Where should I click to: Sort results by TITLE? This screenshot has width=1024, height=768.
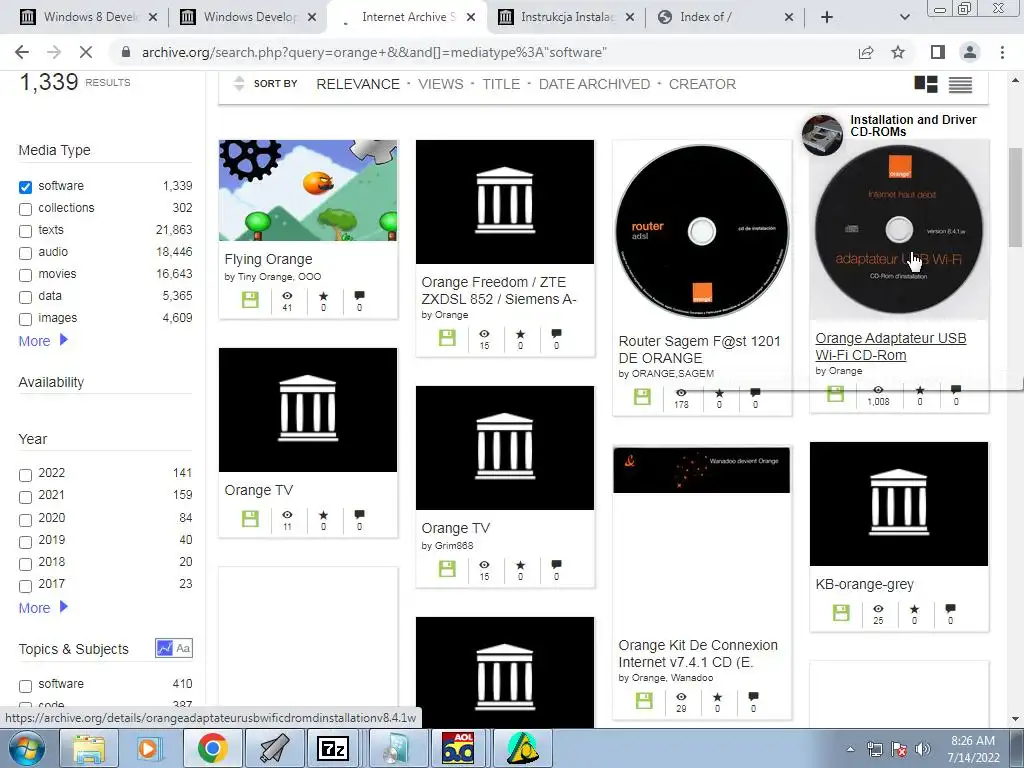coord(501,84)
